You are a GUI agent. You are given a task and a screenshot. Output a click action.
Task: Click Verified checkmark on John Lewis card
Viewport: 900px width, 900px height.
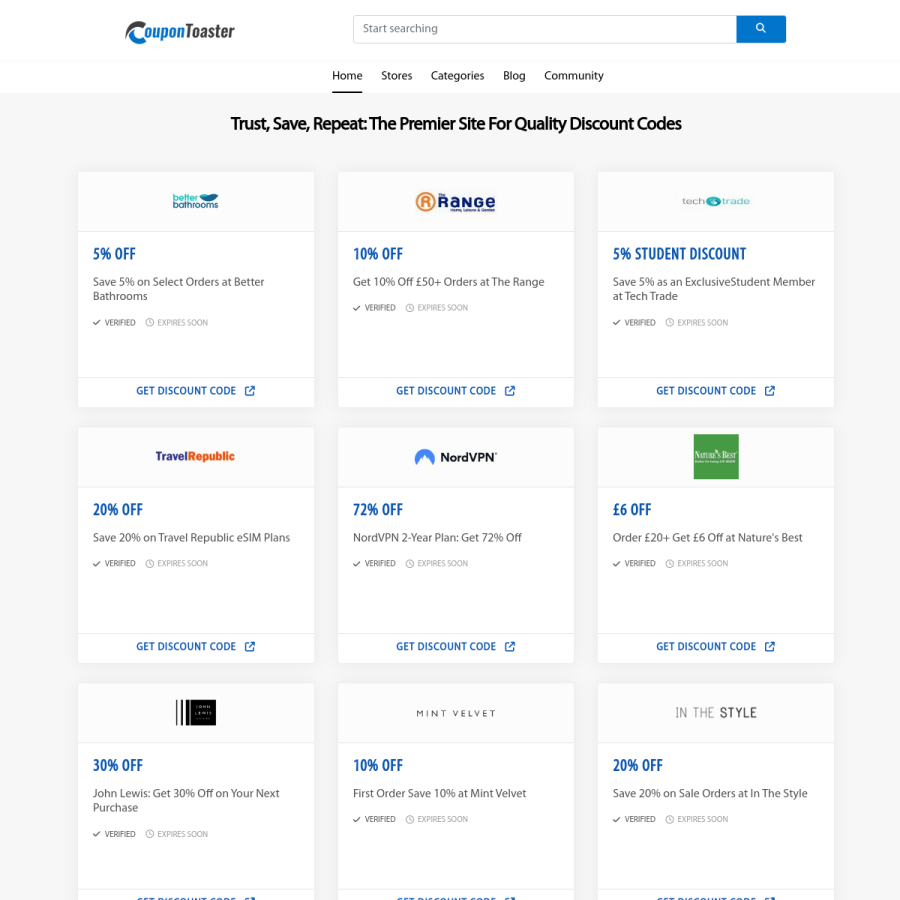click(x=96, y=834)
